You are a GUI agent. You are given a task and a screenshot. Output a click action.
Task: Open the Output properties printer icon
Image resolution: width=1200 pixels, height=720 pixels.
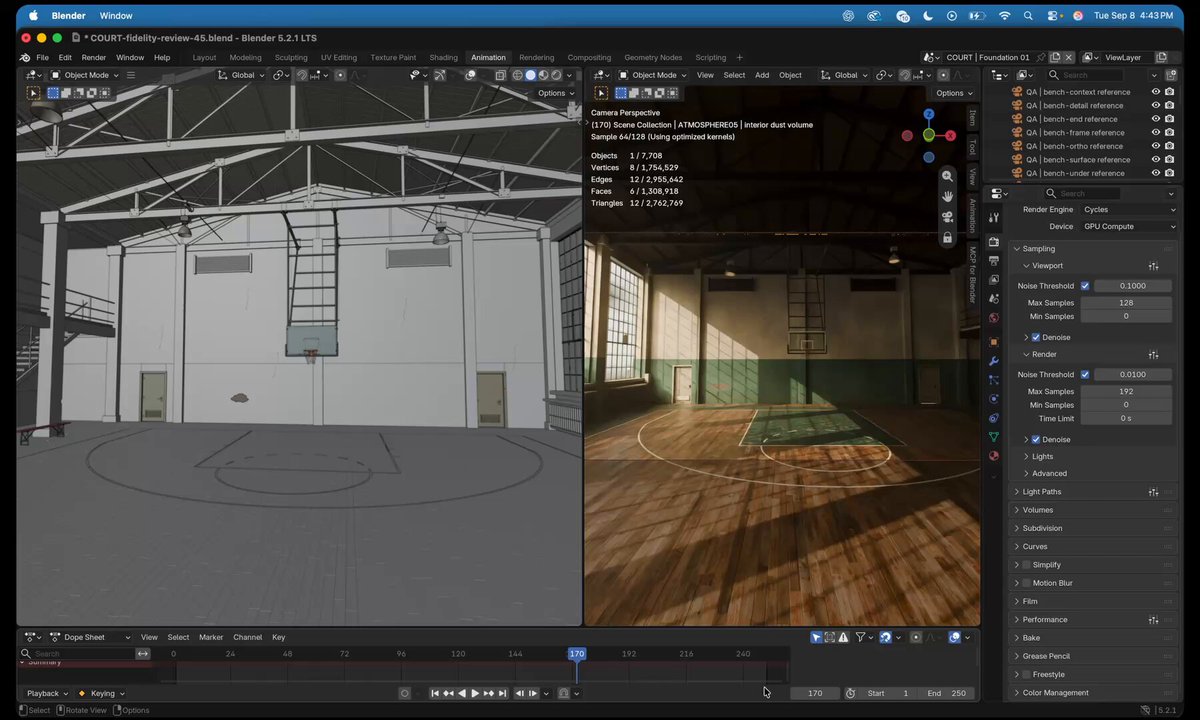pos(994,261)
